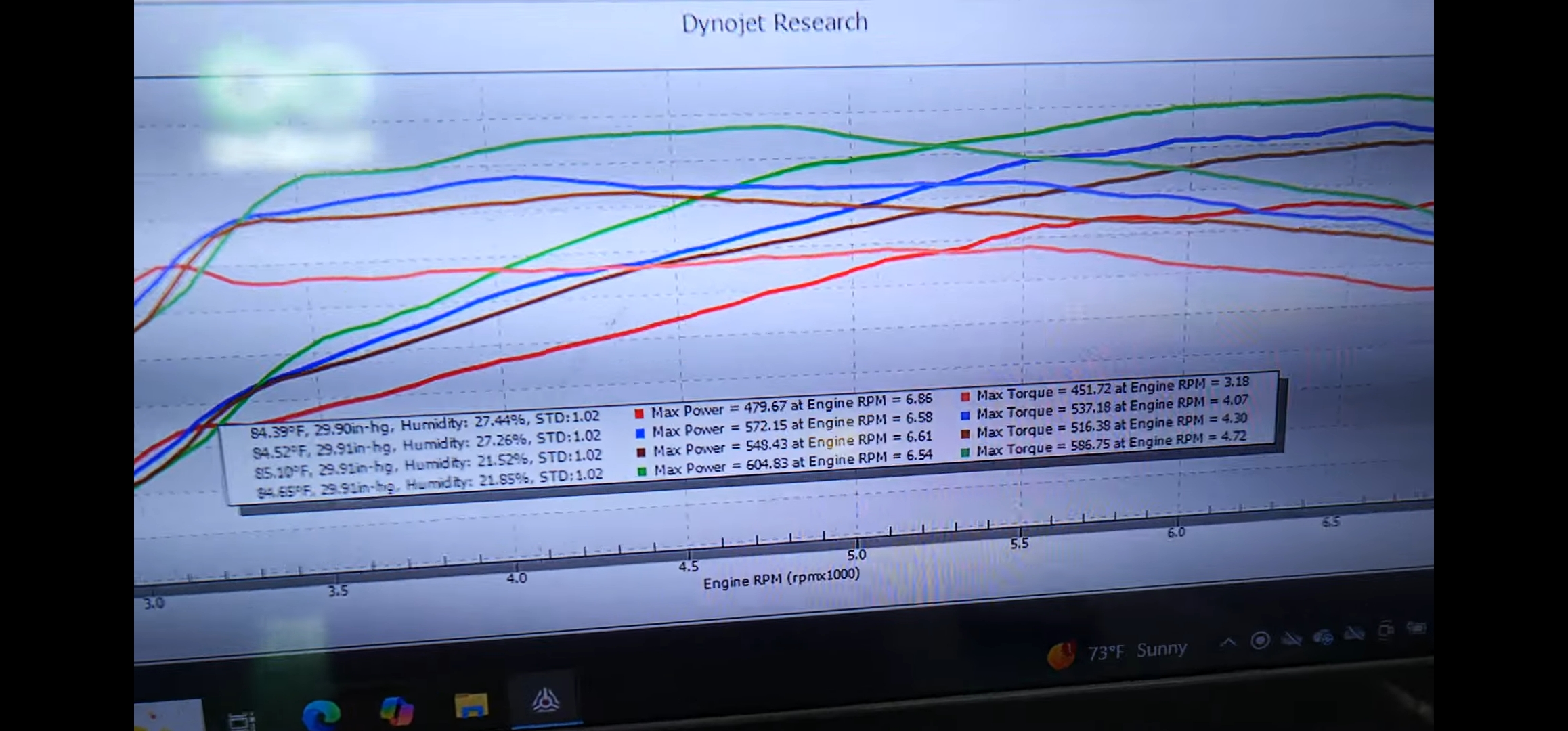The height and width of the screenshot is (731, 1568).
Task: Click the red Max Torque 451.72 legend swatch
Action: point(965,396)
